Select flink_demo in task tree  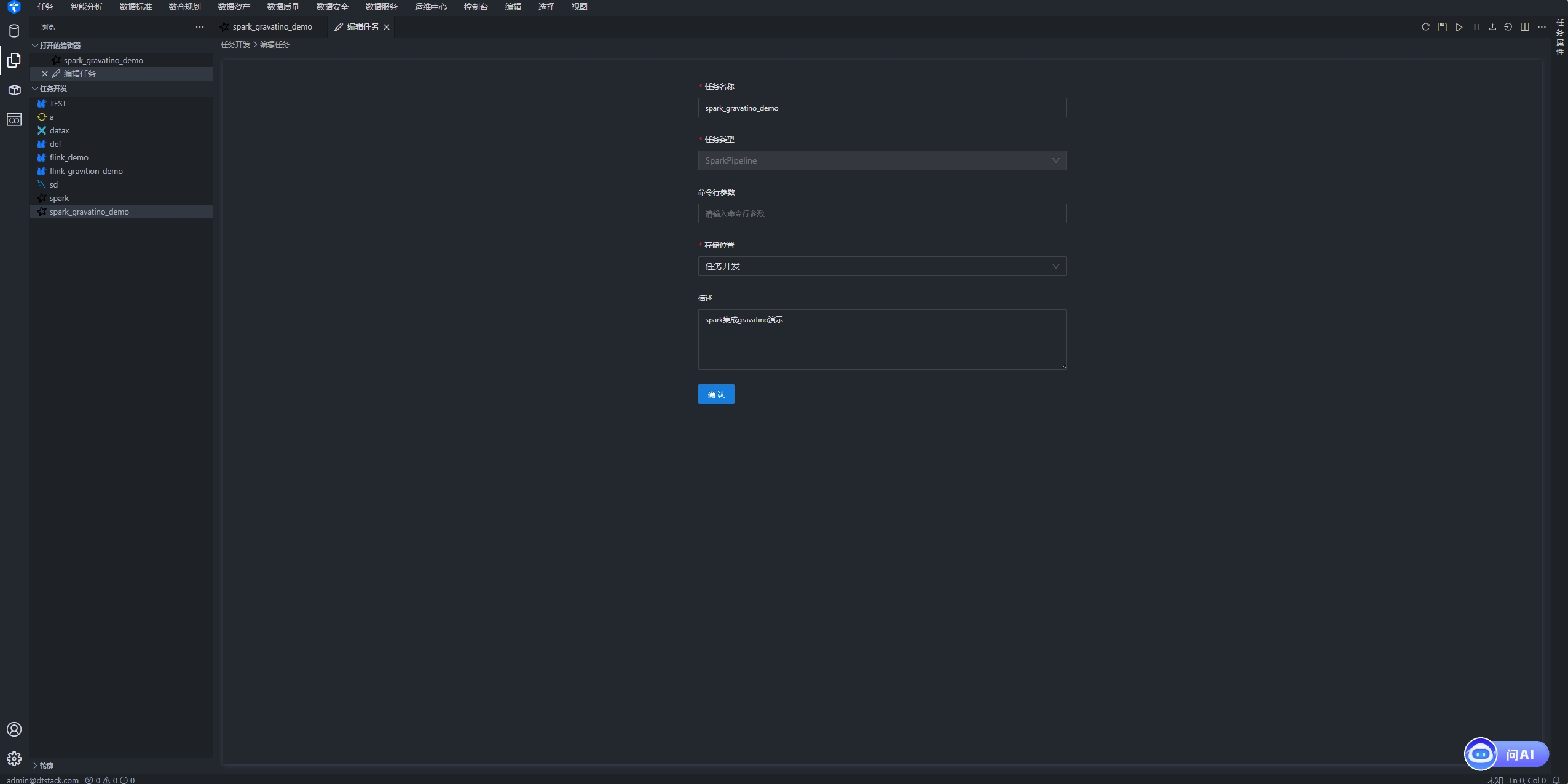(69, 157)
